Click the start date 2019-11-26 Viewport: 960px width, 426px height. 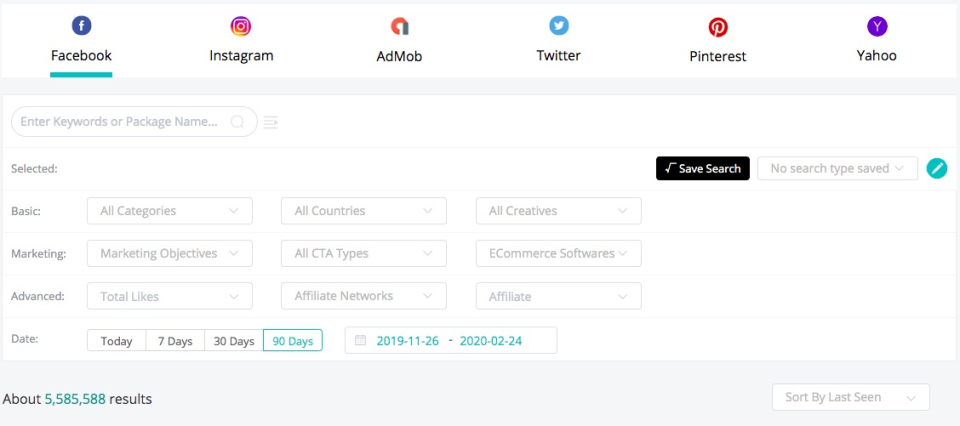408,341
